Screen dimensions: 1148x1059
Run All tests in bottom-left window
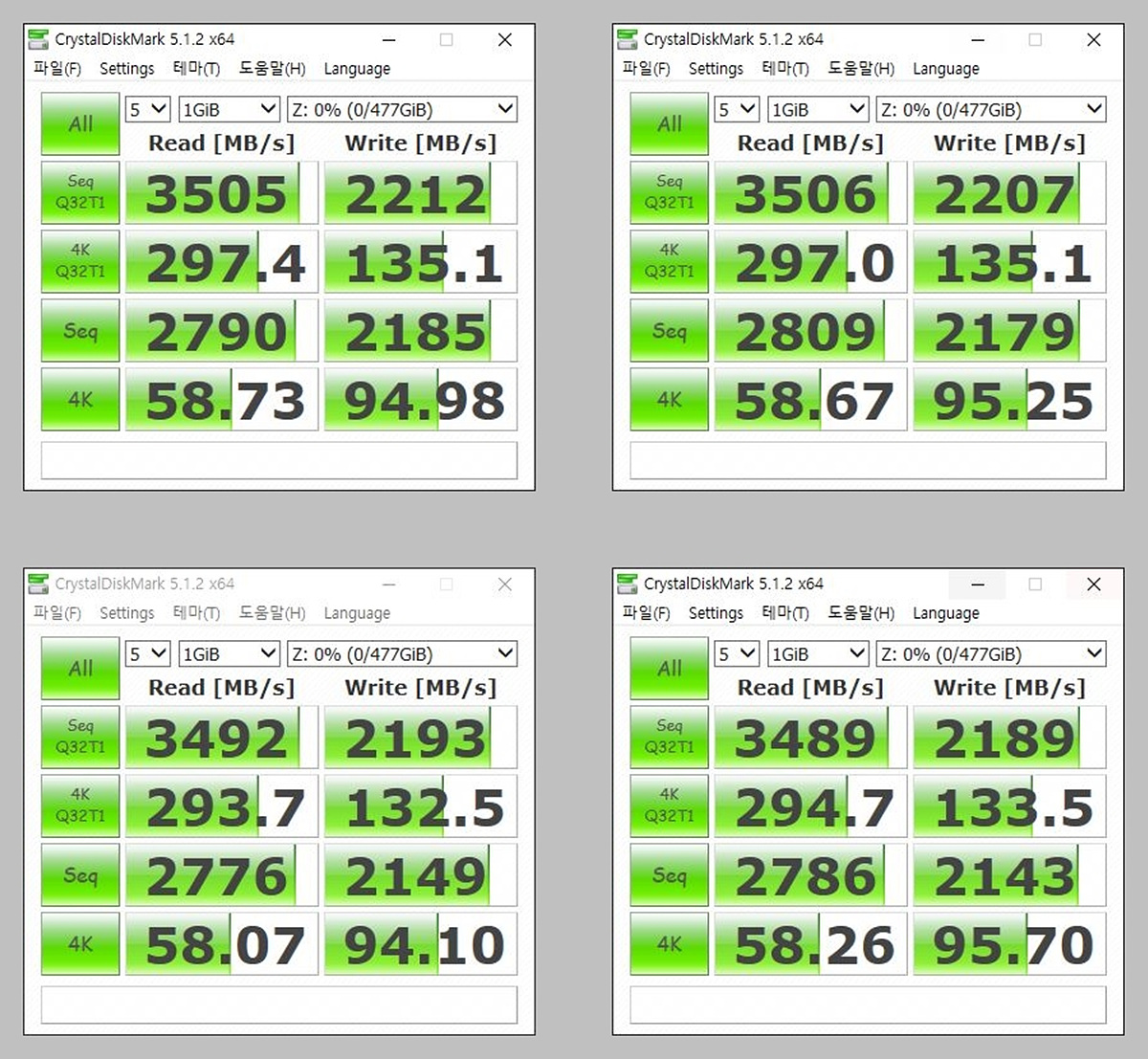(80, 669)
